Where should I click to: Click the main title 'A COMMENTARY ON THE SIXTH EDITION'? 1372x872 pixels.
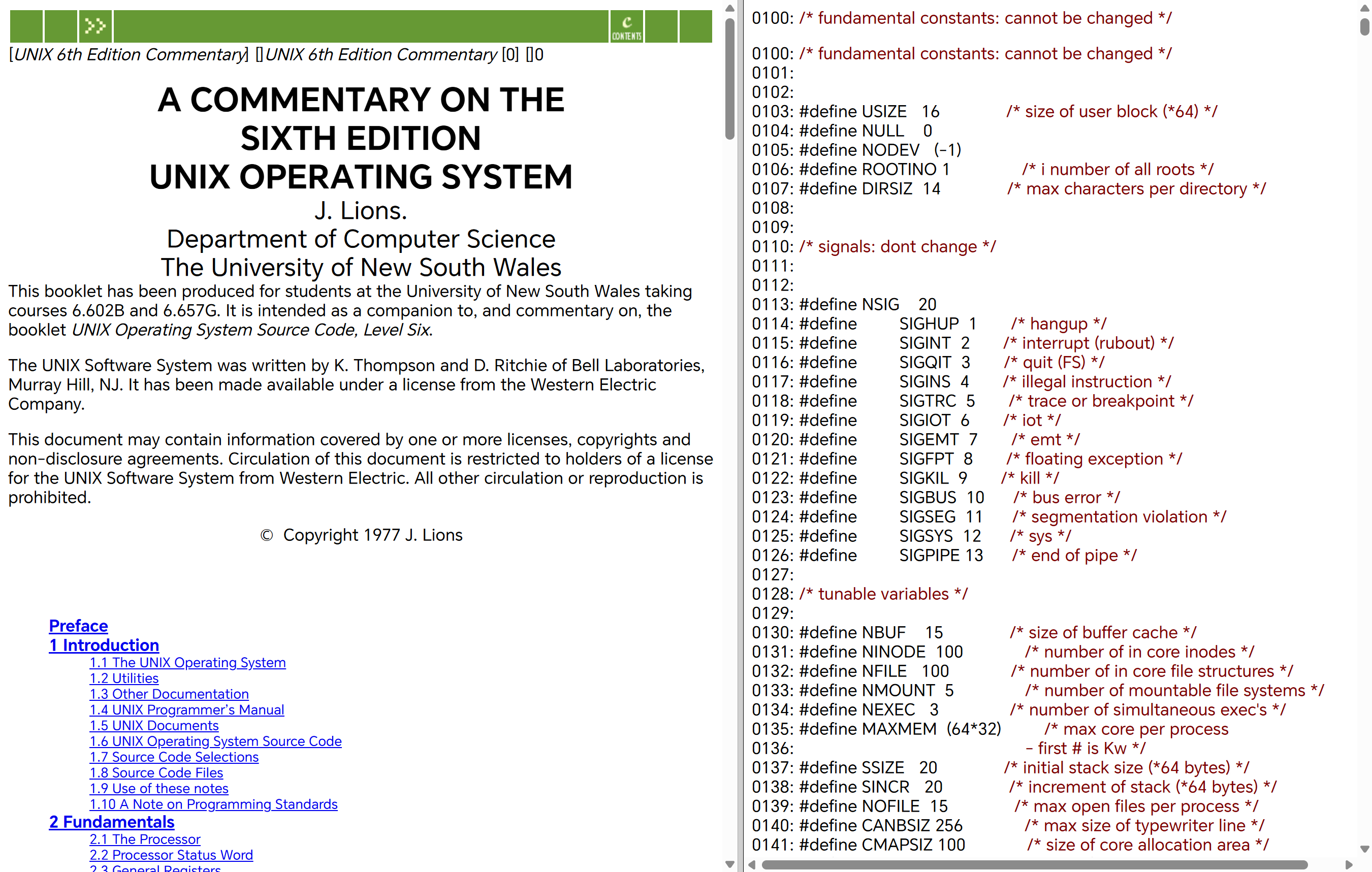(x=361, y=118)
